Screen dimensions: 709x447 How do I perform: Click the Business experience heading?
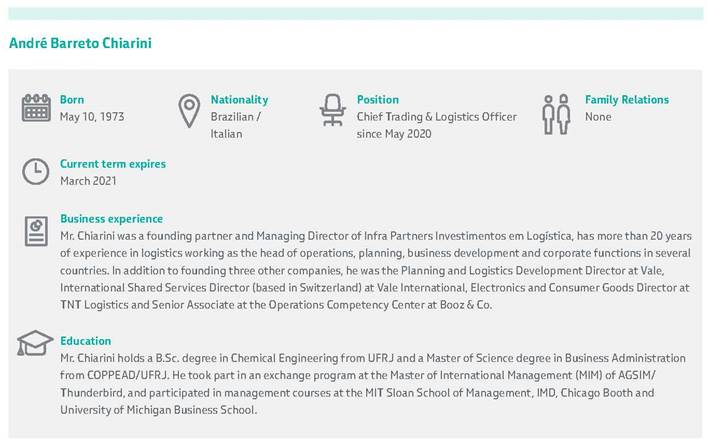[111, 218]
